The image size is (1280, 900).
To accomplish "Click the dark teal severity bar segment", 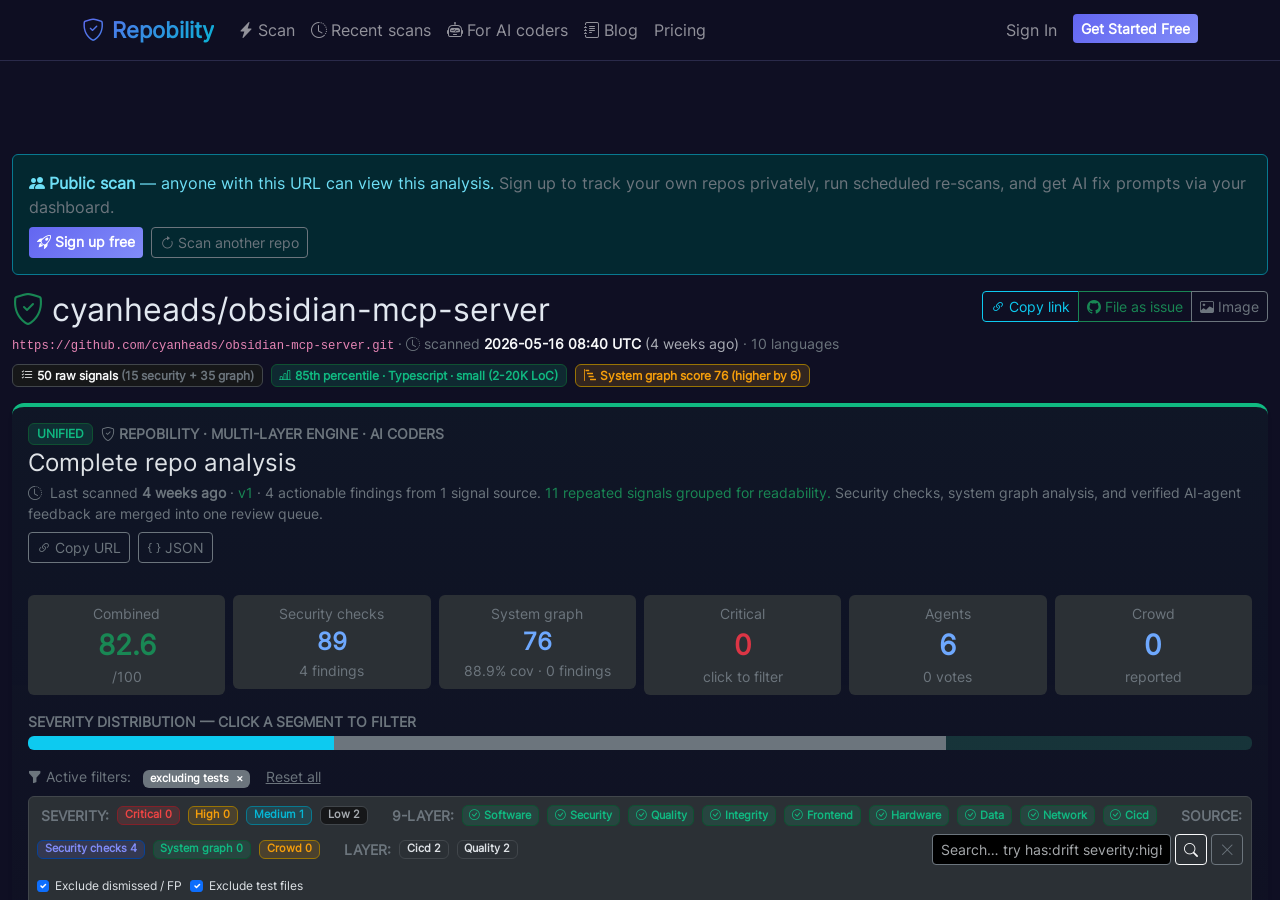I will click(x=1099, y=743).
